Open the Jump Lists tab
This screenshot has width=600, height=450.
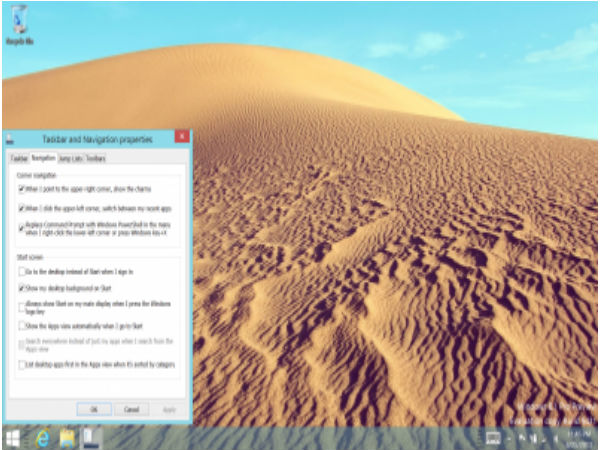coord(70,158)
